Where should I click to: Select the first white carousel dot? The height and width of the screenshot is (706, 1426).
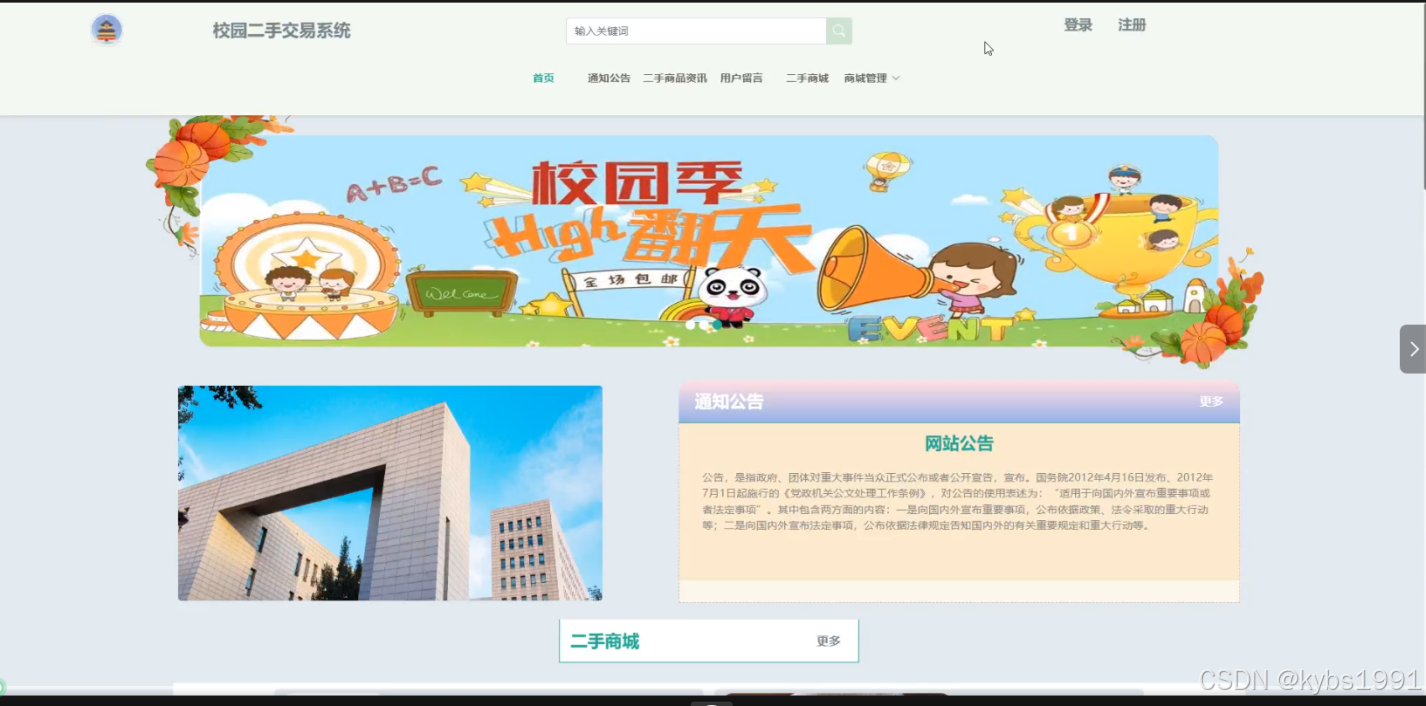(690, 325)
